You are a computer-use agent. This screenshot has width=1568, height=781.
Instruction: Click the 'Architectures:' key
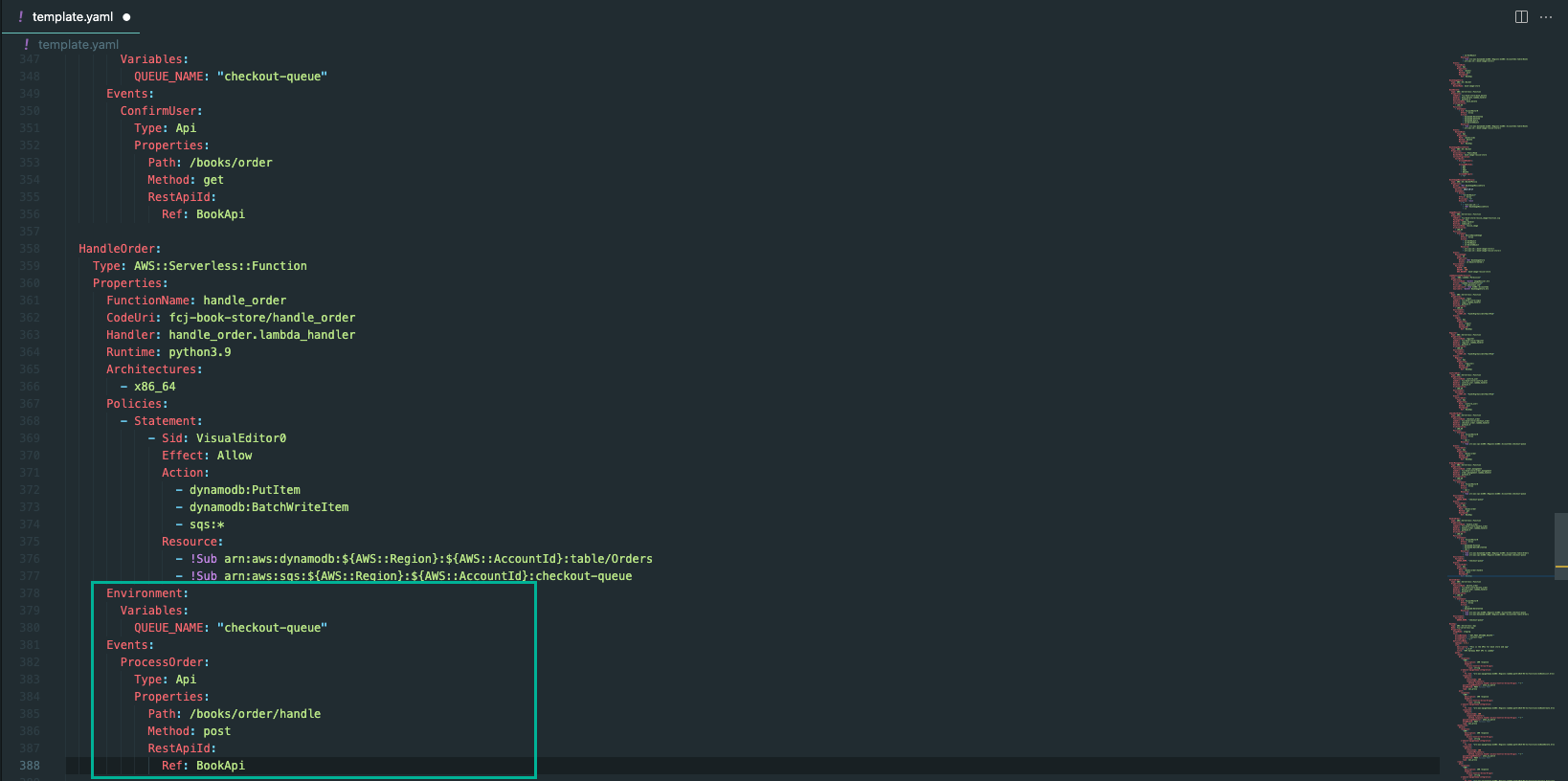pos(154,369)
